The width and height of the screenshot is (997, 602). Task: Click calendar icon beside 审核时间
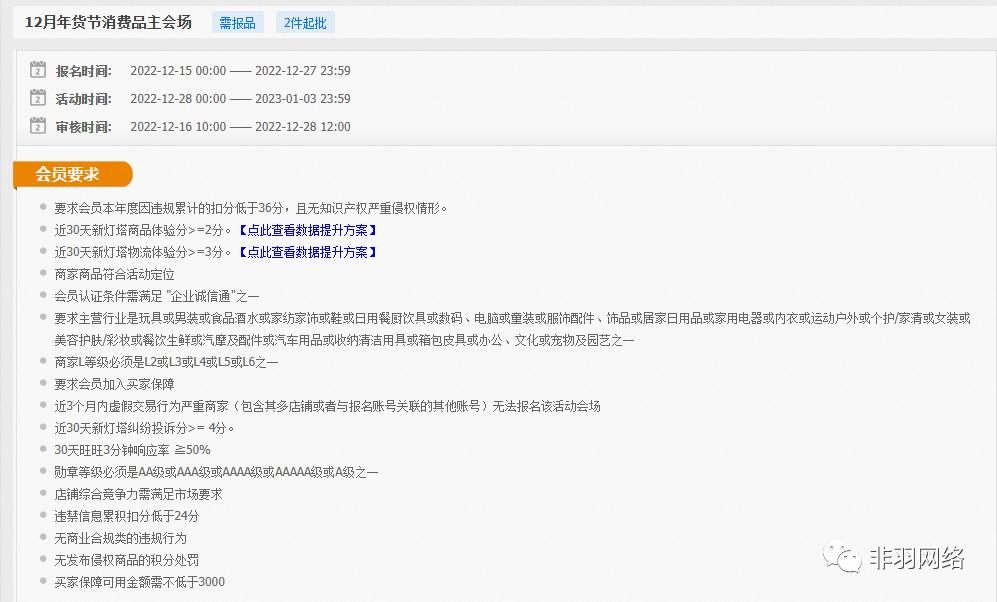point(38,126)
